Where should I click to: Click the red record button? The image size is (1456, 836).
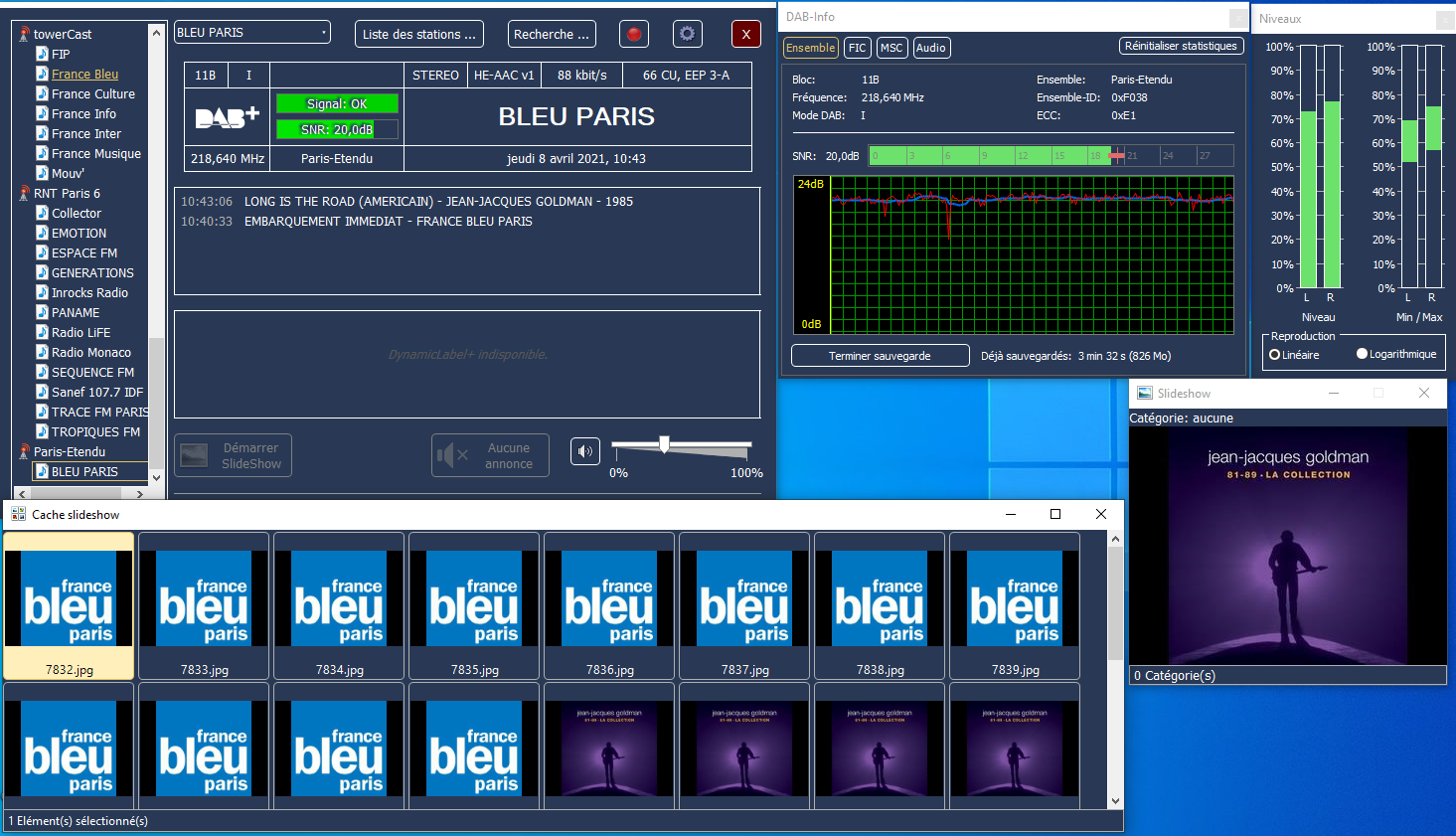pos(633,34)
